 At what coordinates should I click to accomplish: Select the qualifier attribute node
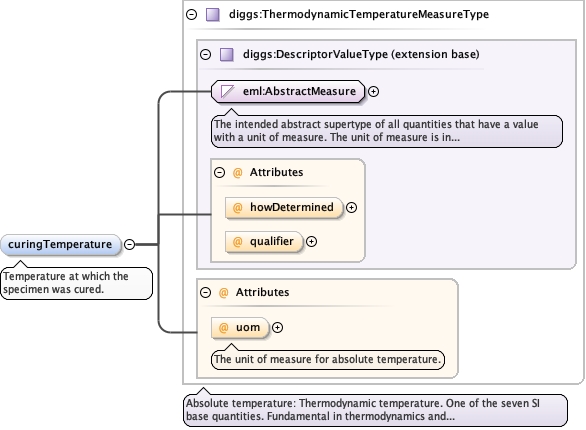(x=264, y=242)
